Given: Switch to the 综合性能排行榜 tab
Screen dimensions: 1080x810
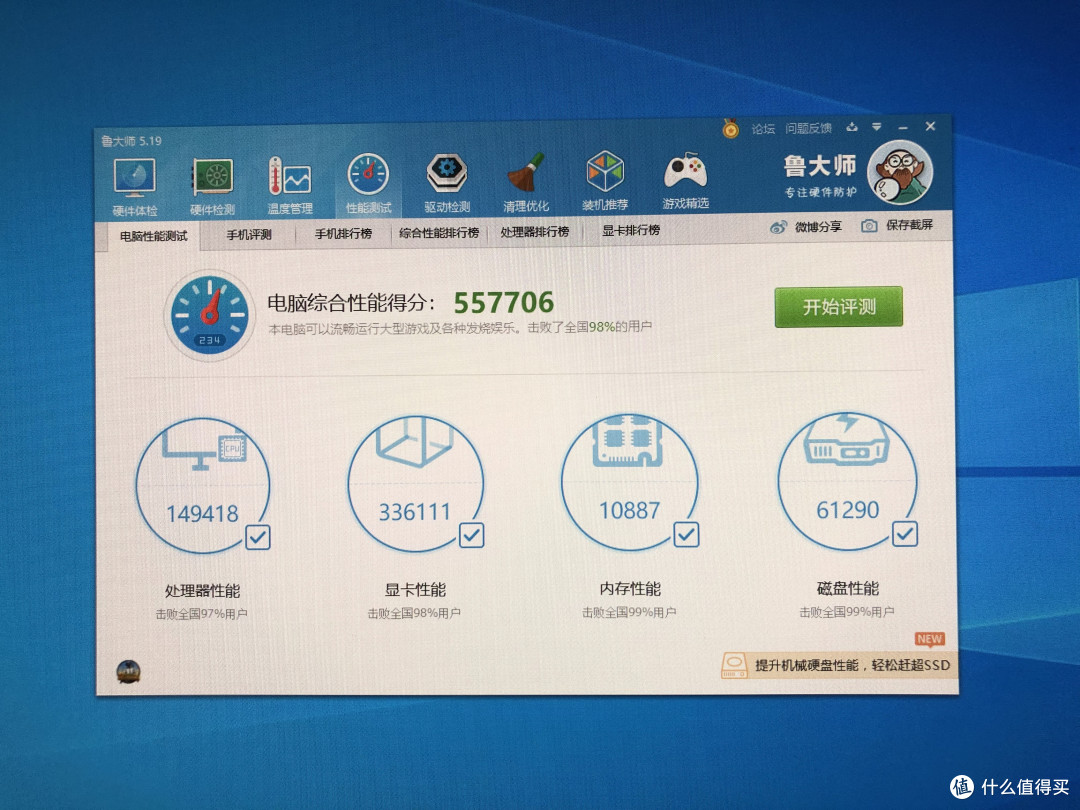Looking at the screenshot, I should pyautogui.click(x=439, y=233).
